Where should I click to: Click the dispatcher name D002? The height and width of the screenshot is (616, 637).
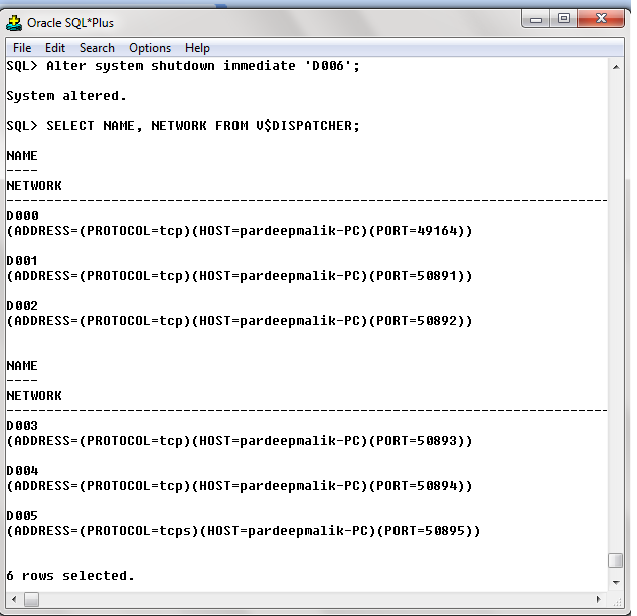(22, 306)
